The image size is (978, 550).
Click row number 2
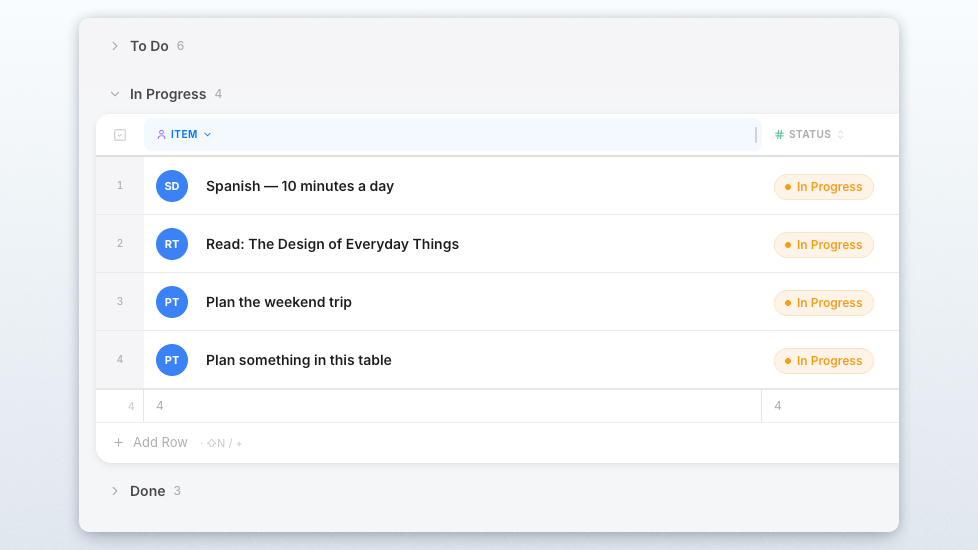(120, 243)
